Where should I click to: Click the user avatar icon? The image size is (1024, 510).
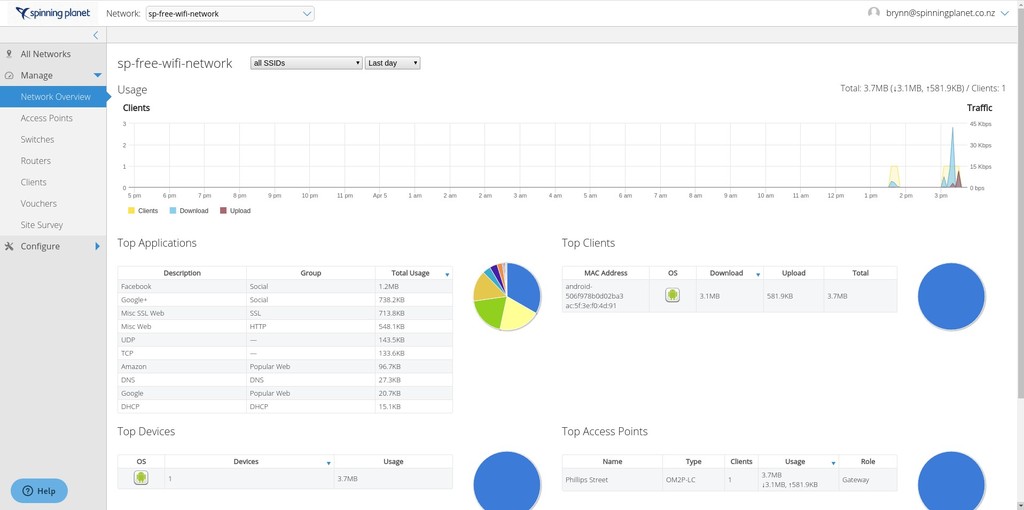click(x=874, y=13)
